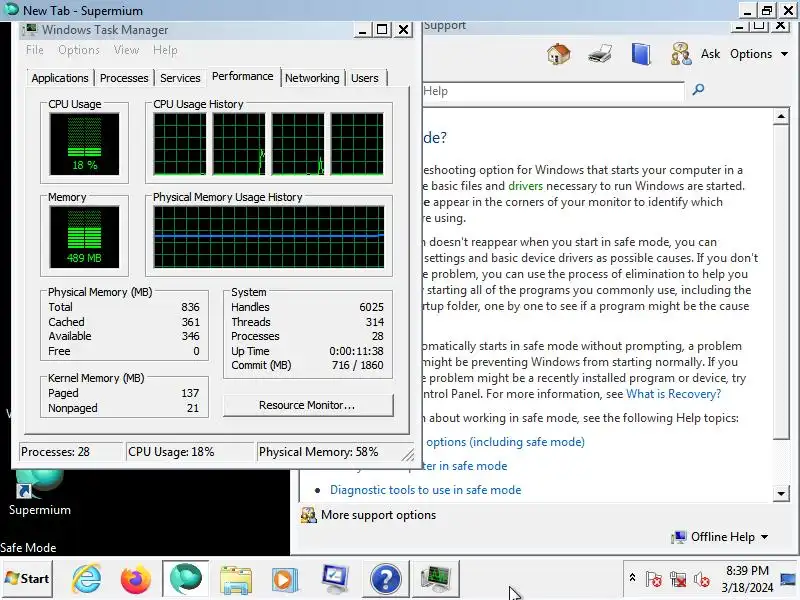Click the monitor checklist taskbar icon
Screen dimensions: 800x600
[335, 579]
